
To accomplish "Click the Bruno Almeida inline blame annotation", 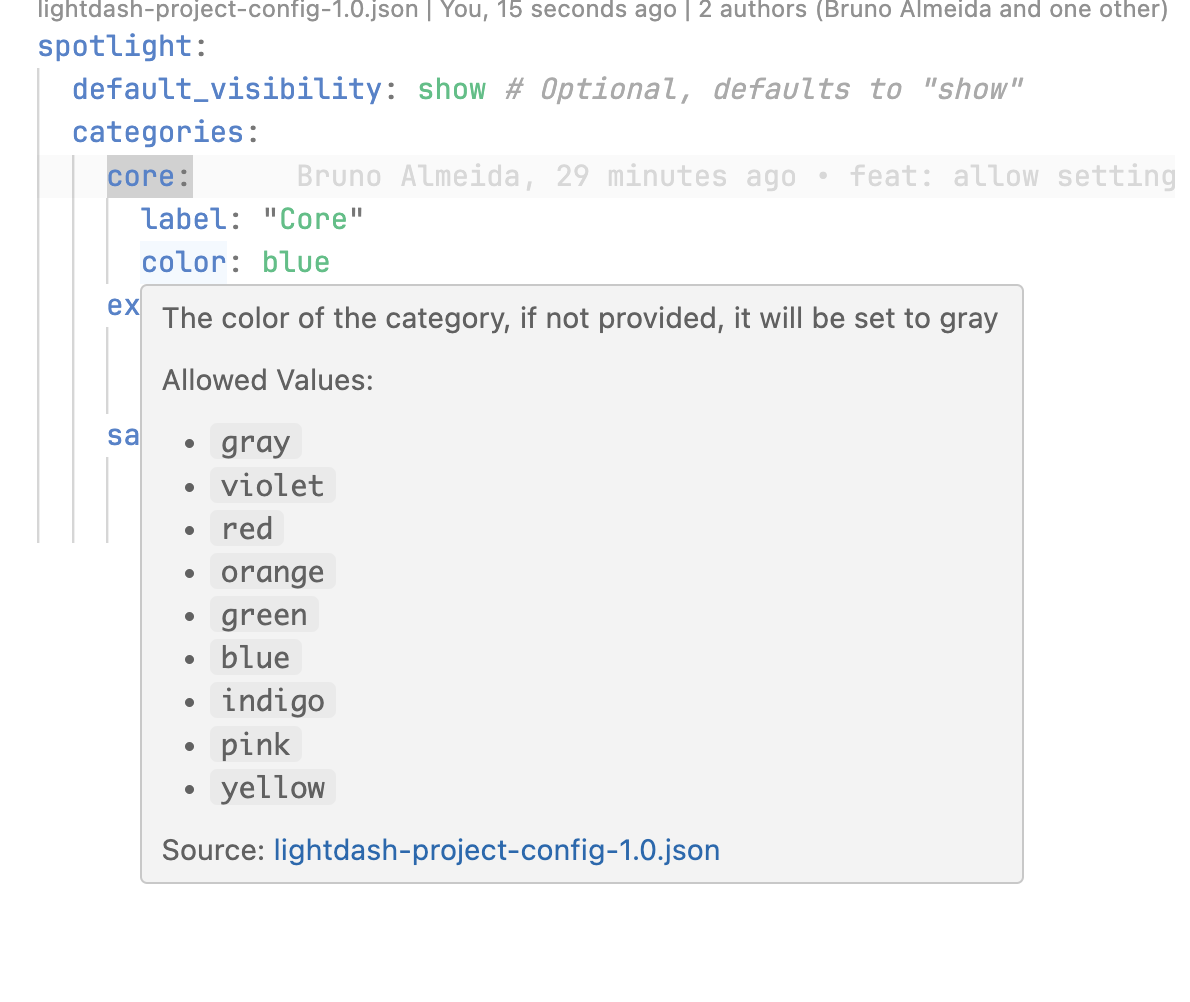I will point(735,177).
